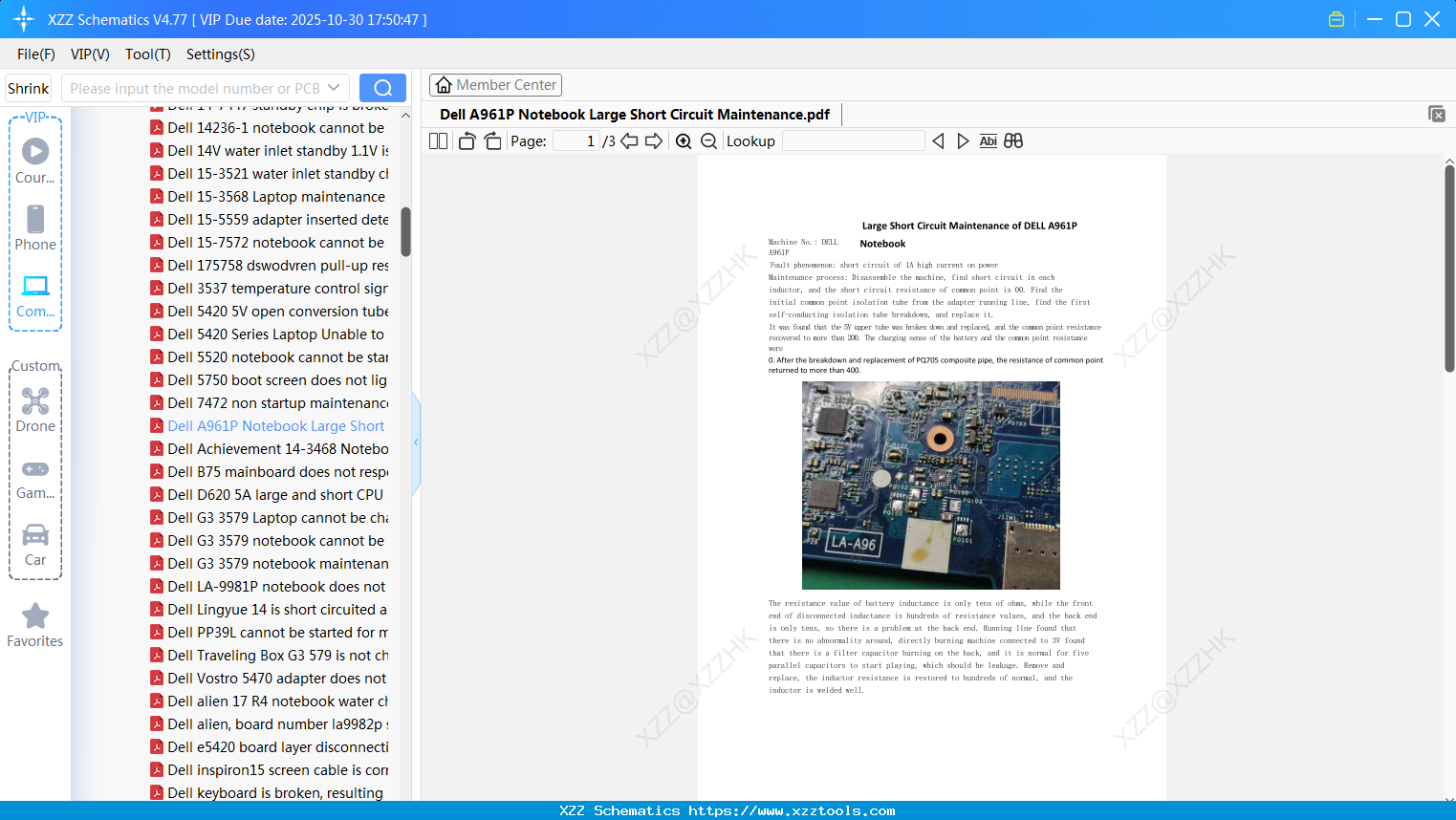Click the Shrink button
This screenshot has width=1456, height=820.
tap(29, 88)
